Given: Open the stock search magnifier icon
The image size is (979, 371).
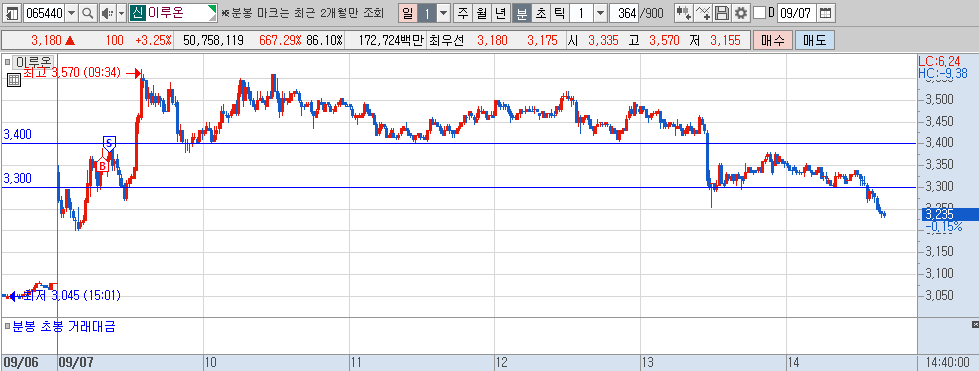Looking at the screenshot, I should (88, 12).
